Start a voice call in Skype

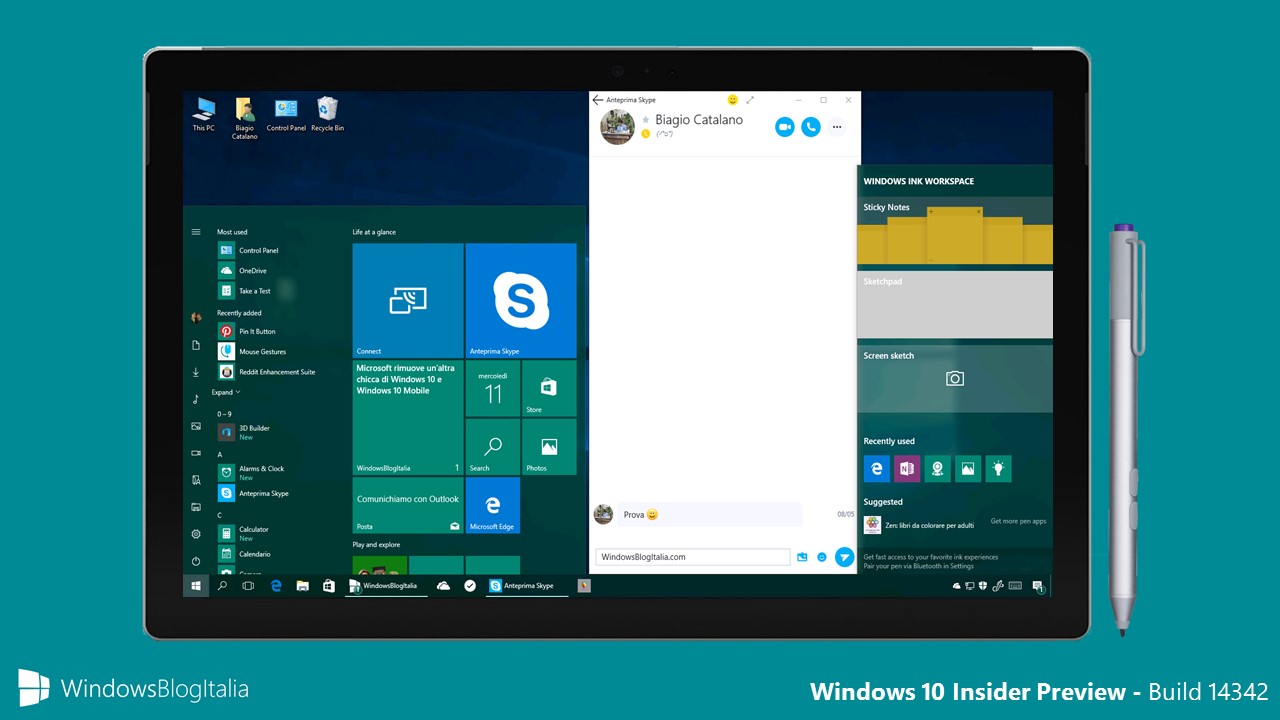click(811, 127)
